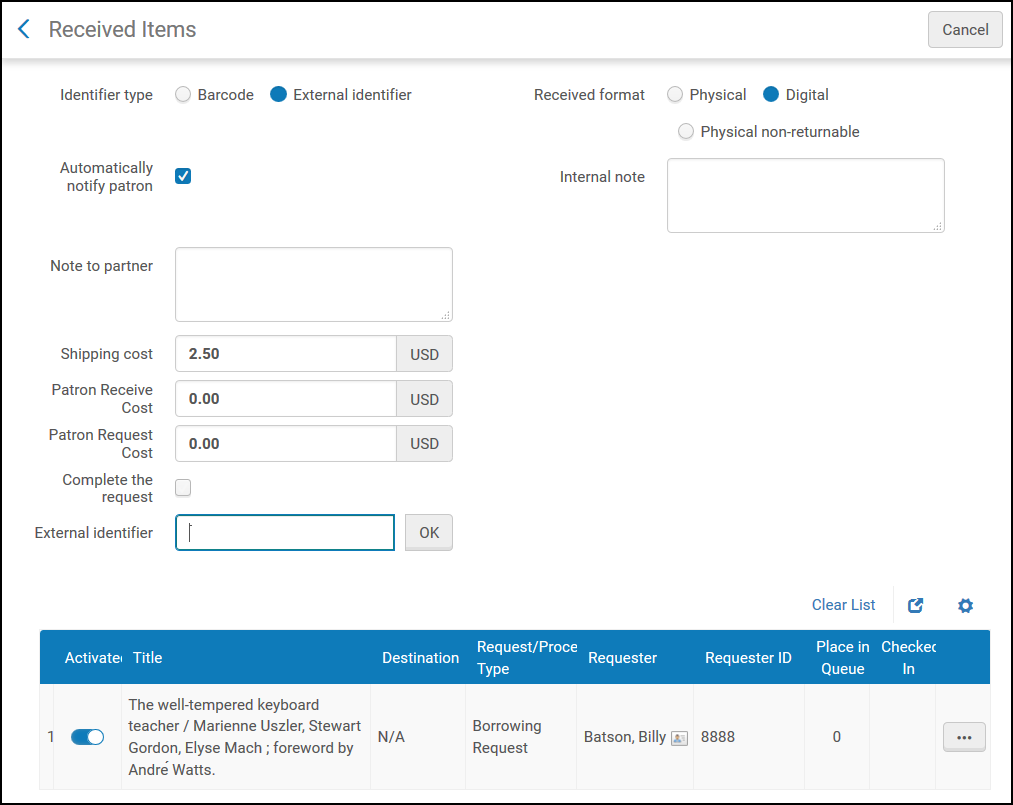
Task: Select the Barcode identifier type
Action: click(x=183, y=94)
